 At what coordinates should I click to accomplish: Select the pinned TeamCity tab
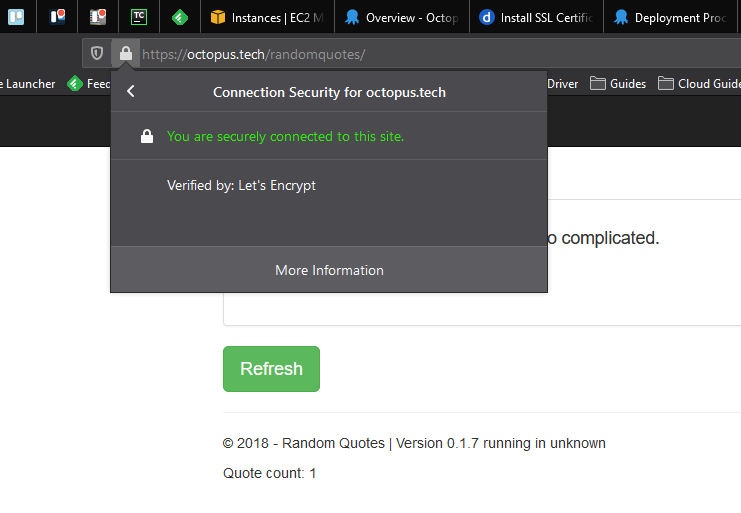pos(138,17)
